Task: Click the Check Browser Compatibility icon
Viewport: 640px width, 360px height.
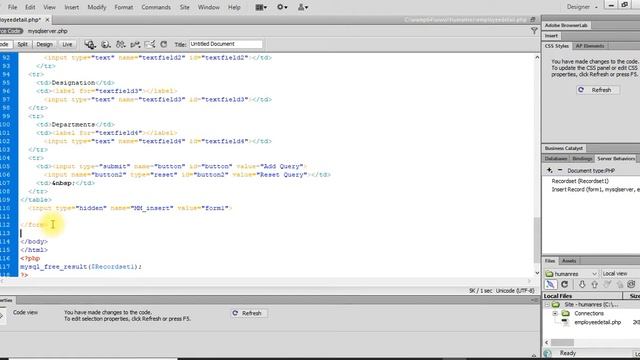Action: [x=150, y=44]
